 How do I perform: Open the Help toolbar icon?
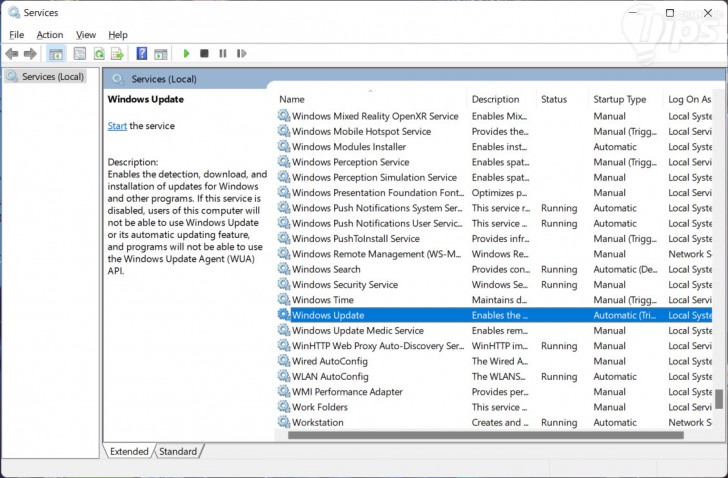coord(142,53)
